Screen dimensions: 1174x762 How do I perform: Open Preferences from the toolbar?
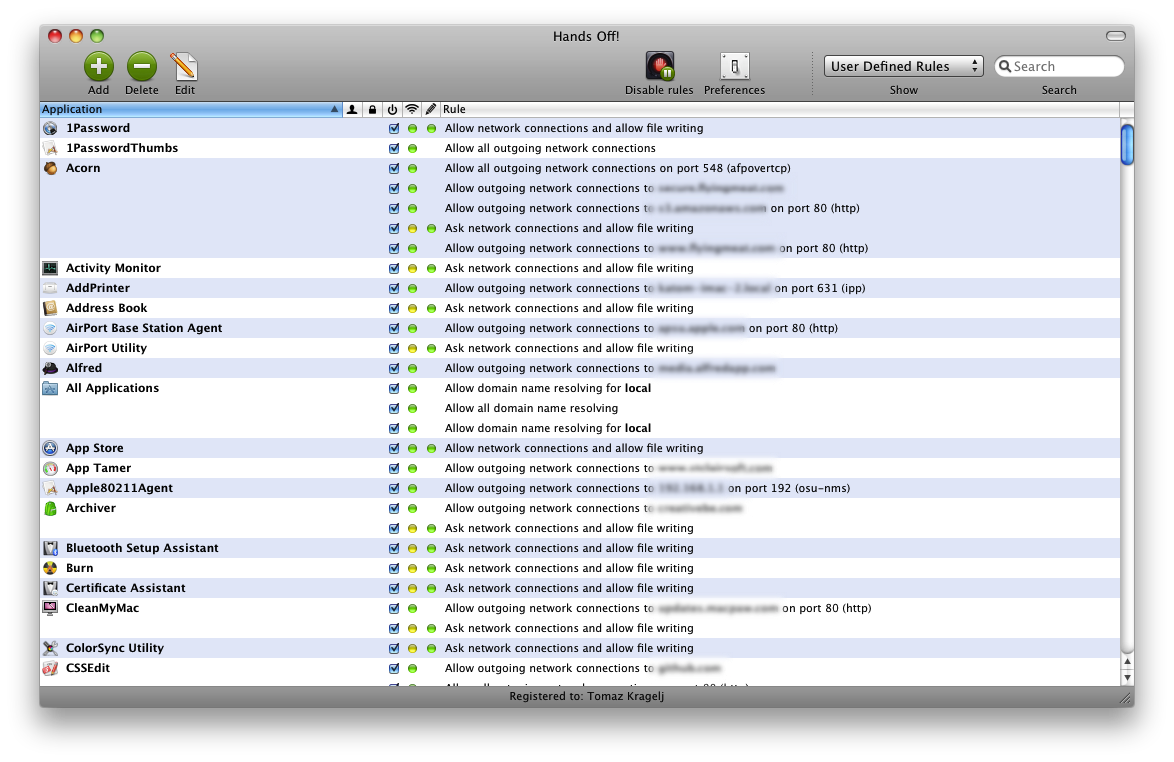[x=734, y=66]
